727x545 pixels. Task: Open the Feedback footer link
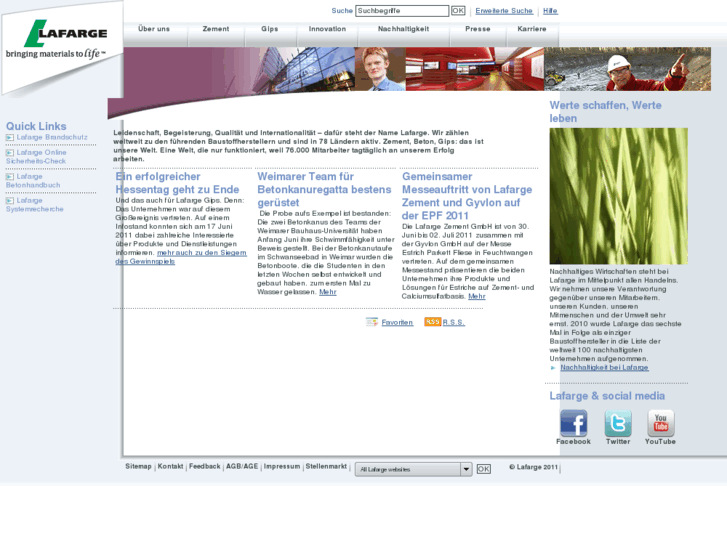204,466
